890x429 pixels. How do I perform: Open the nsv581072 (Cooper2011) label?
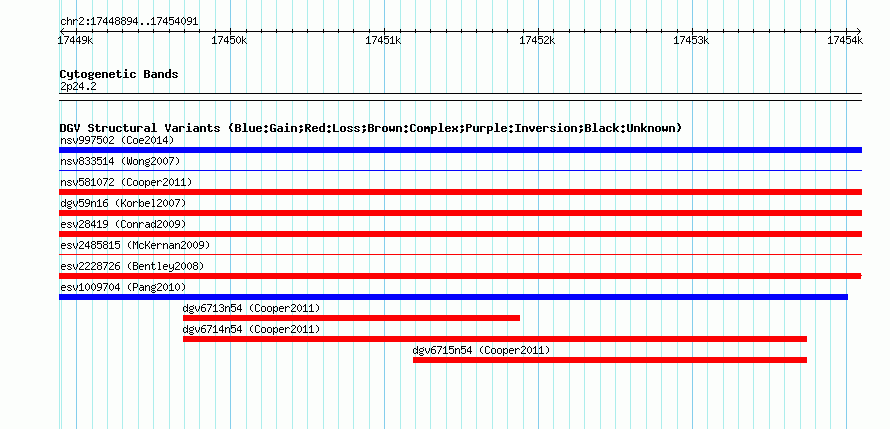click(x=126, y=182)
